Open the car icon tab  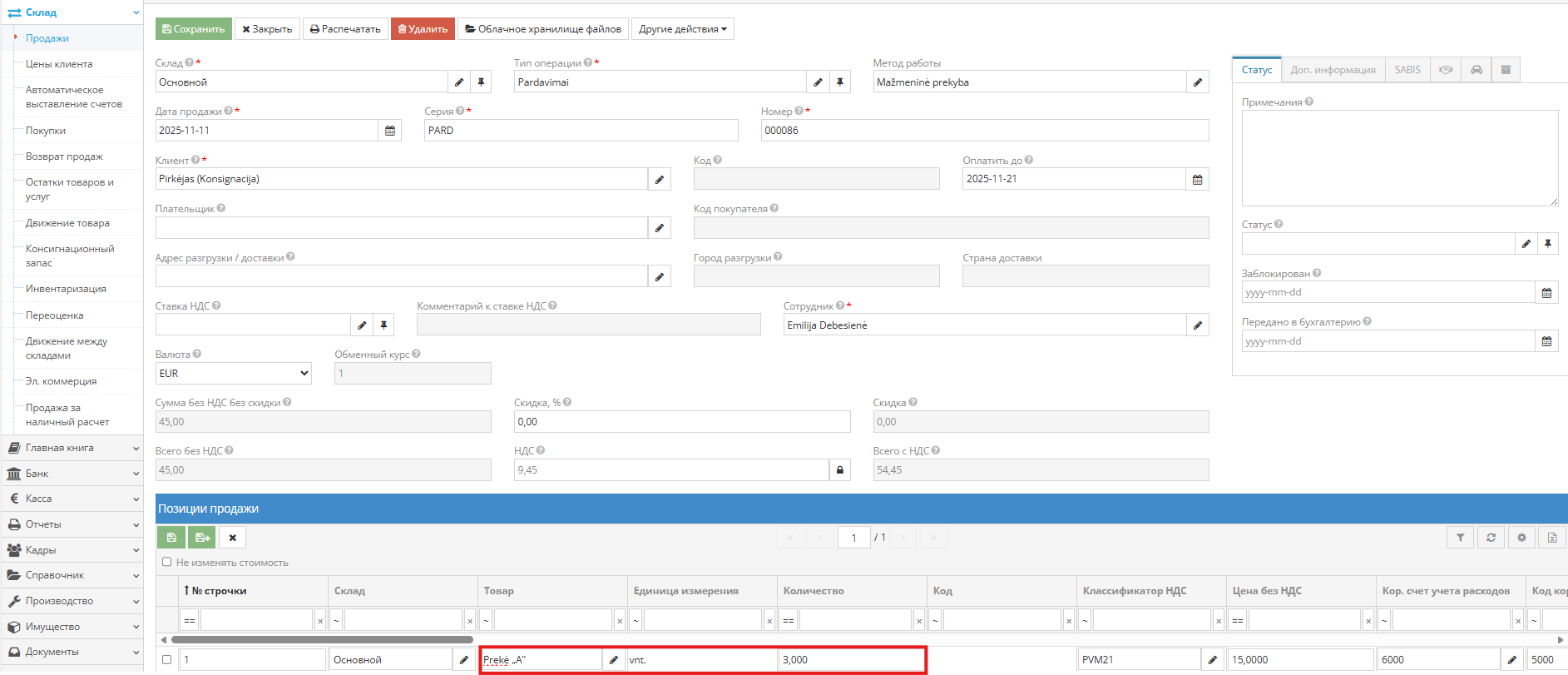coord(1476,70)
